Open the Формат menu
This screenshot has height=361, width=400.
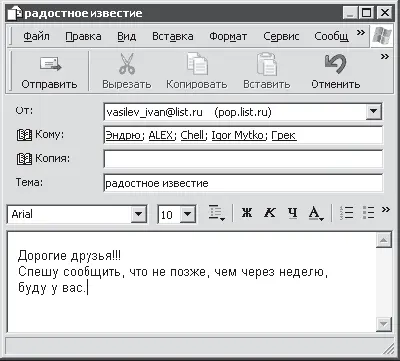pyautogui.click(x=228, y=36)
